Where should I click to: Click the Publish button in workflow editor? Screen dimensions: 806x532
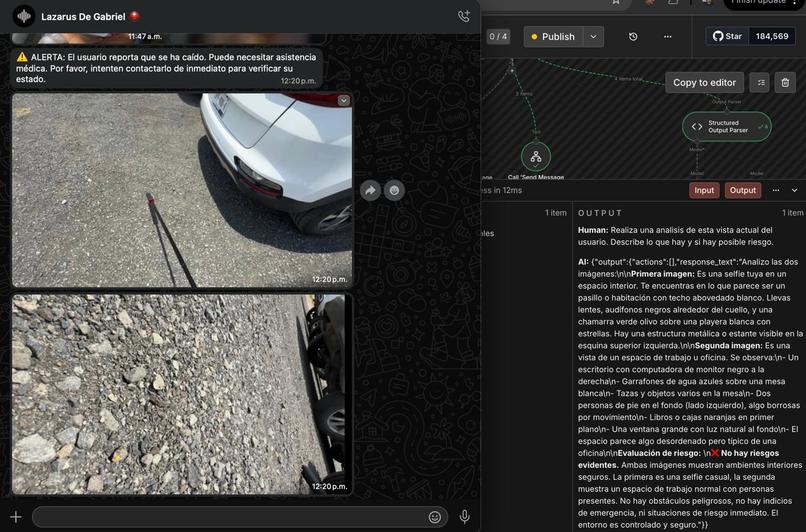tap(553, 36)
